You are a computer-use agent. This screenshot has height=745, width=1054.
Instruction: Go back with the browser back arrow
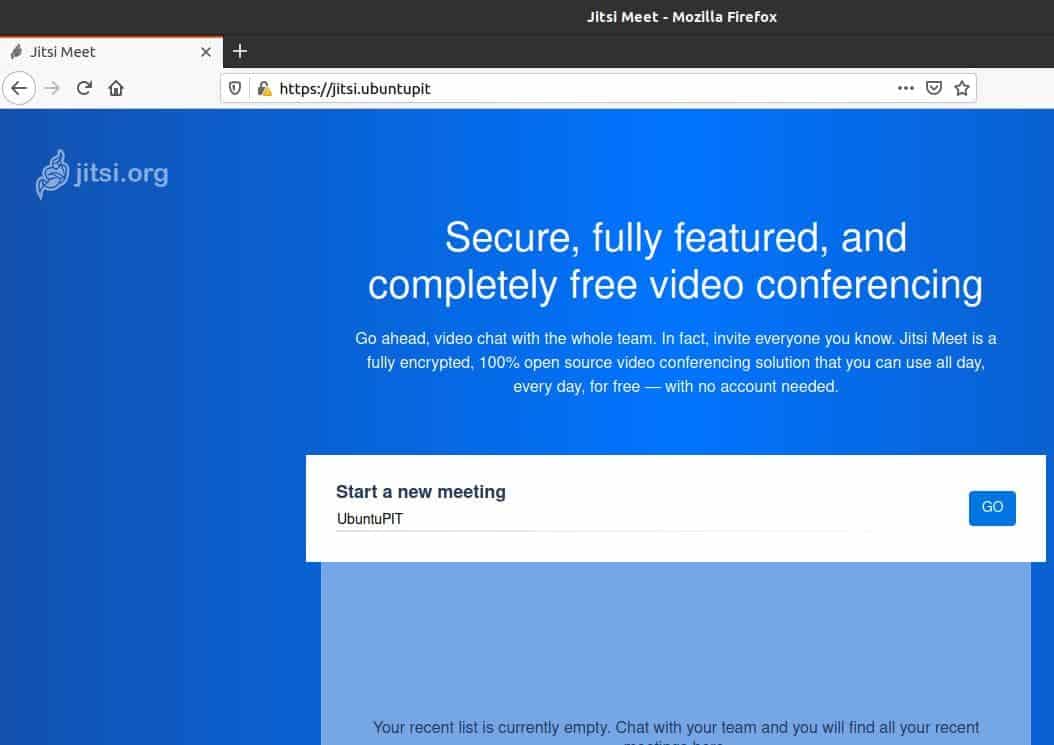[19, 88]
